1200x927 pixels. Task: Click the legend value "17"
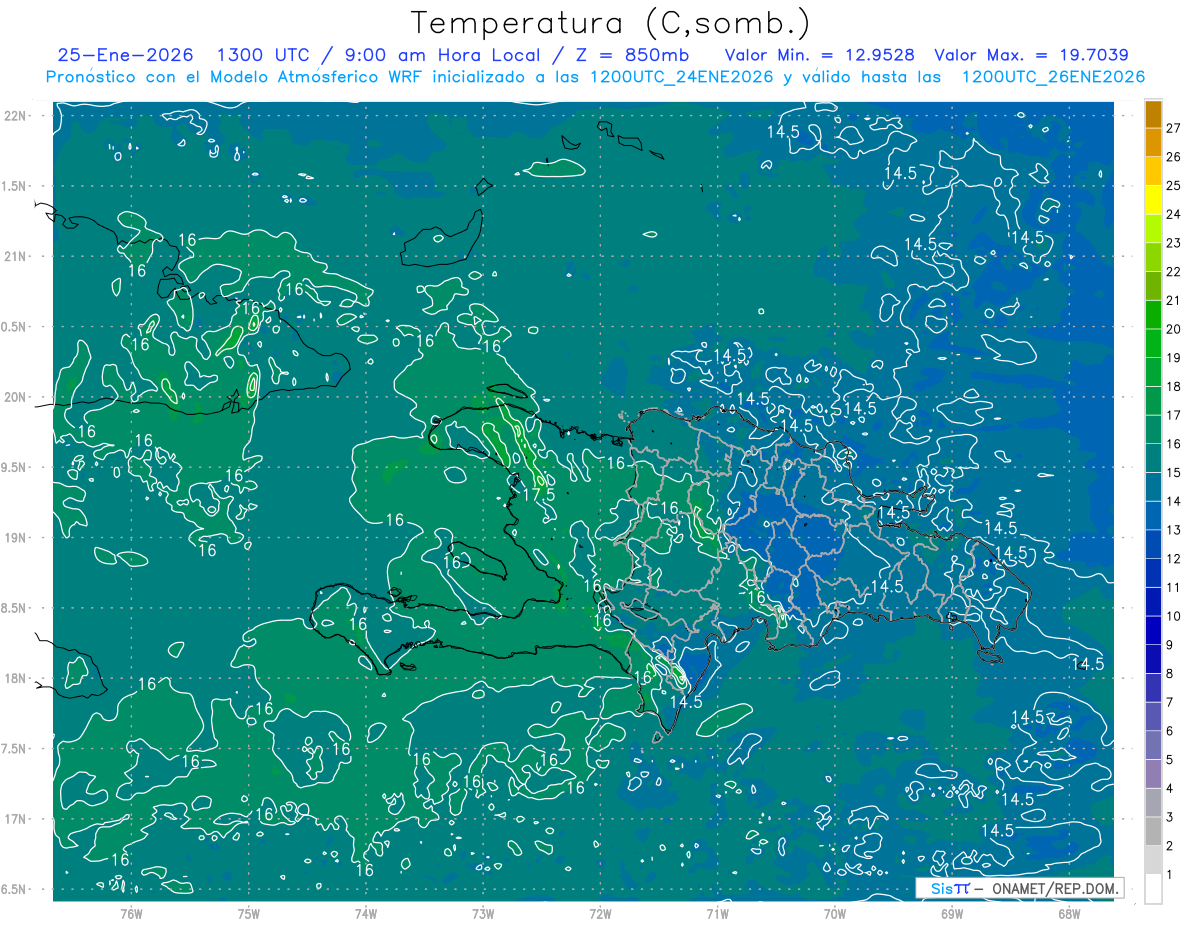[1174, 415]
